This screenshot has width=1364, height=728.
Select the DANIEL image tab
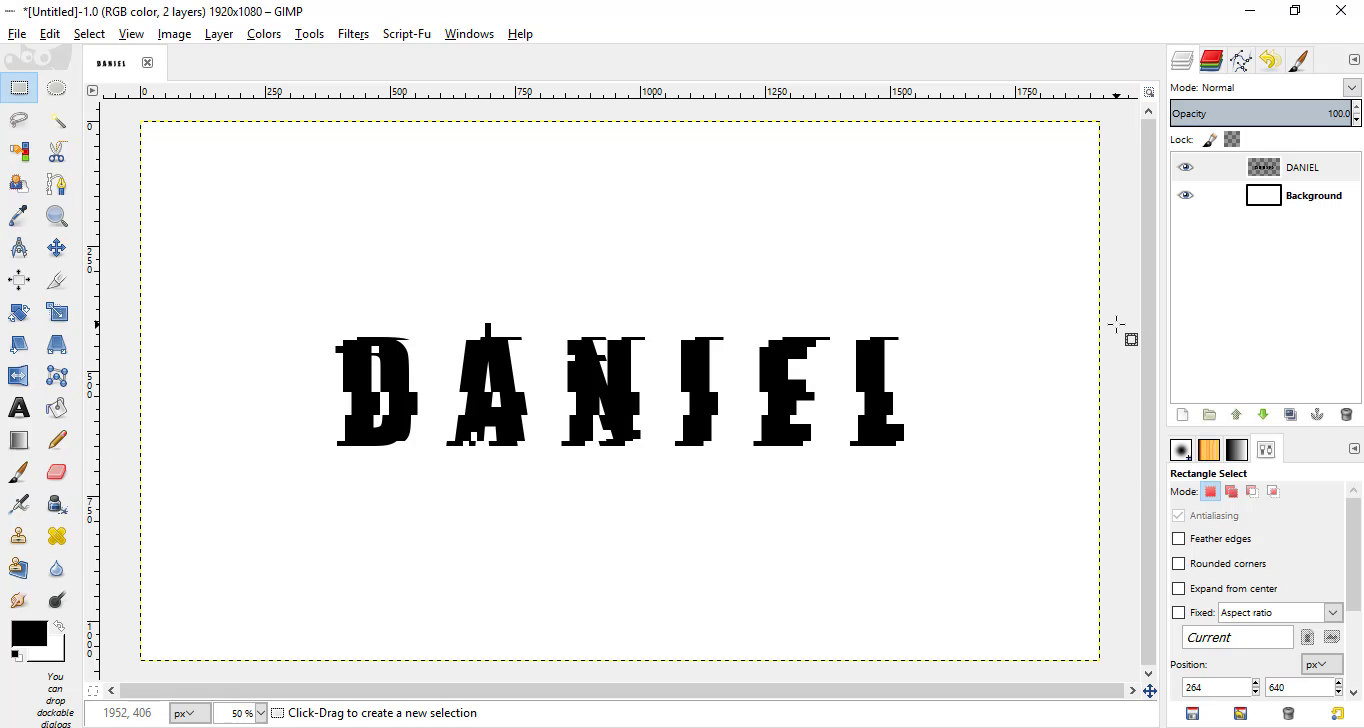pyautogui.click(x=110, y=62)
